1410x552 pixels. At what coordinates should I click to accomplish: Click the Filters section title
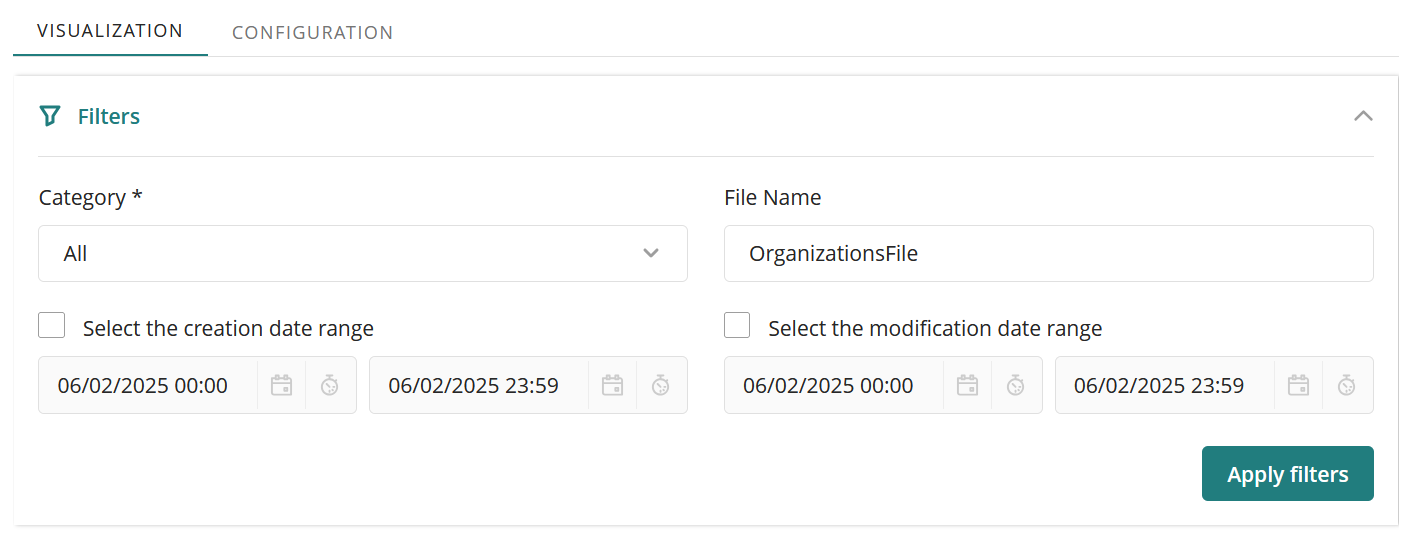coord(109,116)
